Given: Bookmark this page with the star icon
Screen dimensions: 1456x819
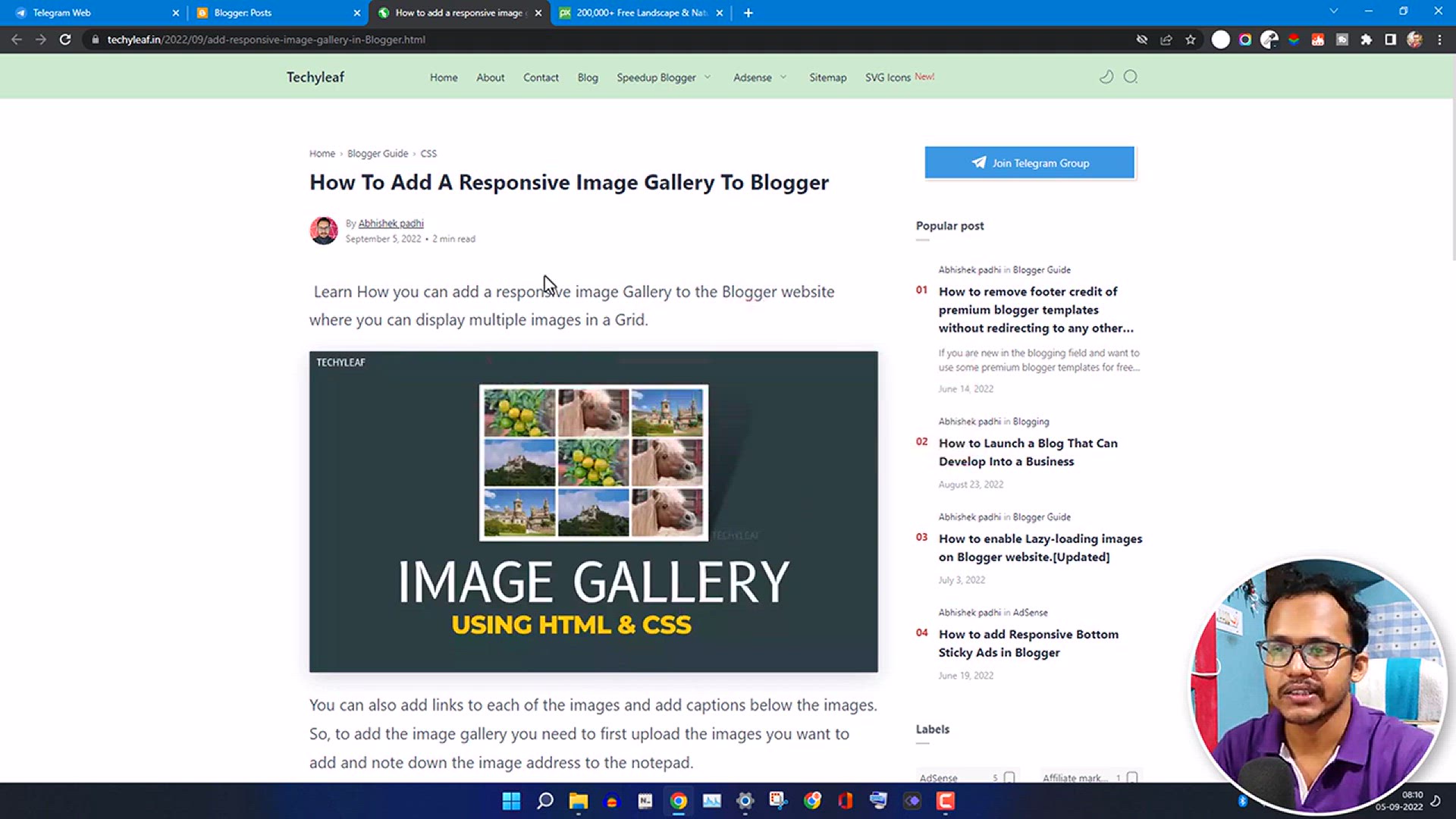Looking at the screenshot, I should pyautogui.click(x=1191, y=39).
